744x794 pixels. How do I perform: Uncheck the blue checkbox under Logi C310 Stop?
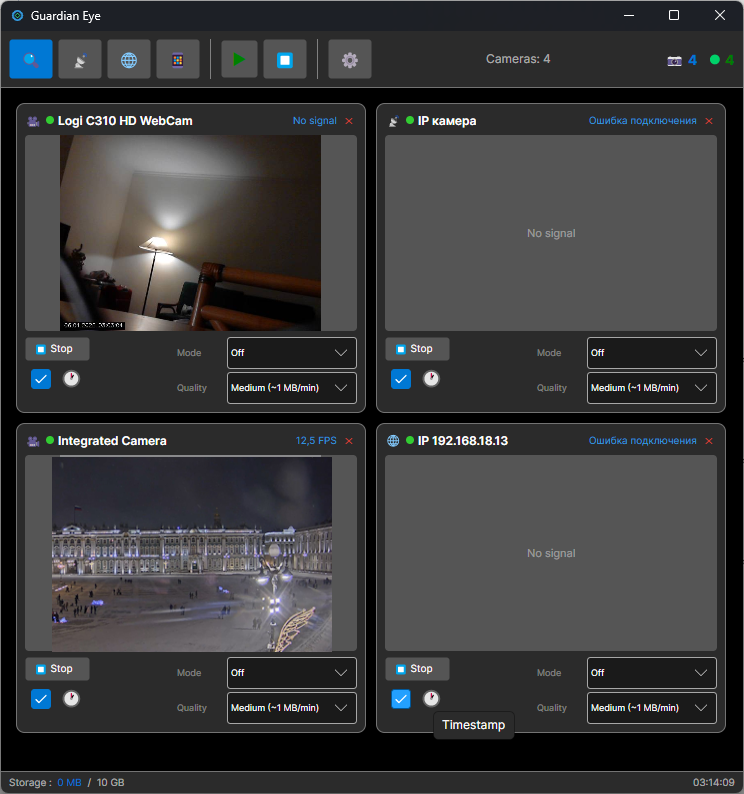coord(41,379)
